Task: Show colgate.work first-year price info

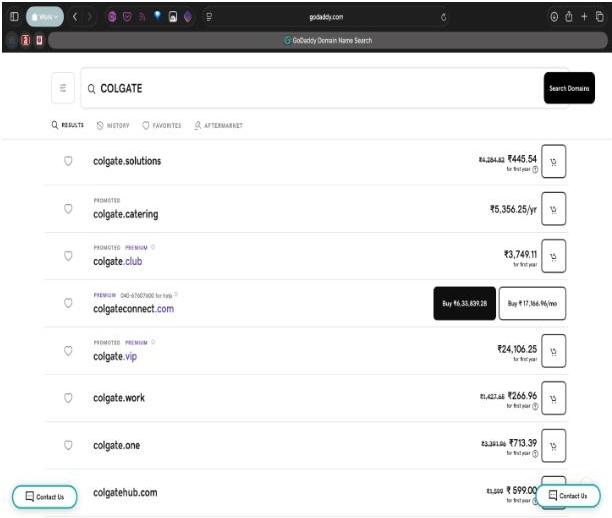Action: click(535, 406)
